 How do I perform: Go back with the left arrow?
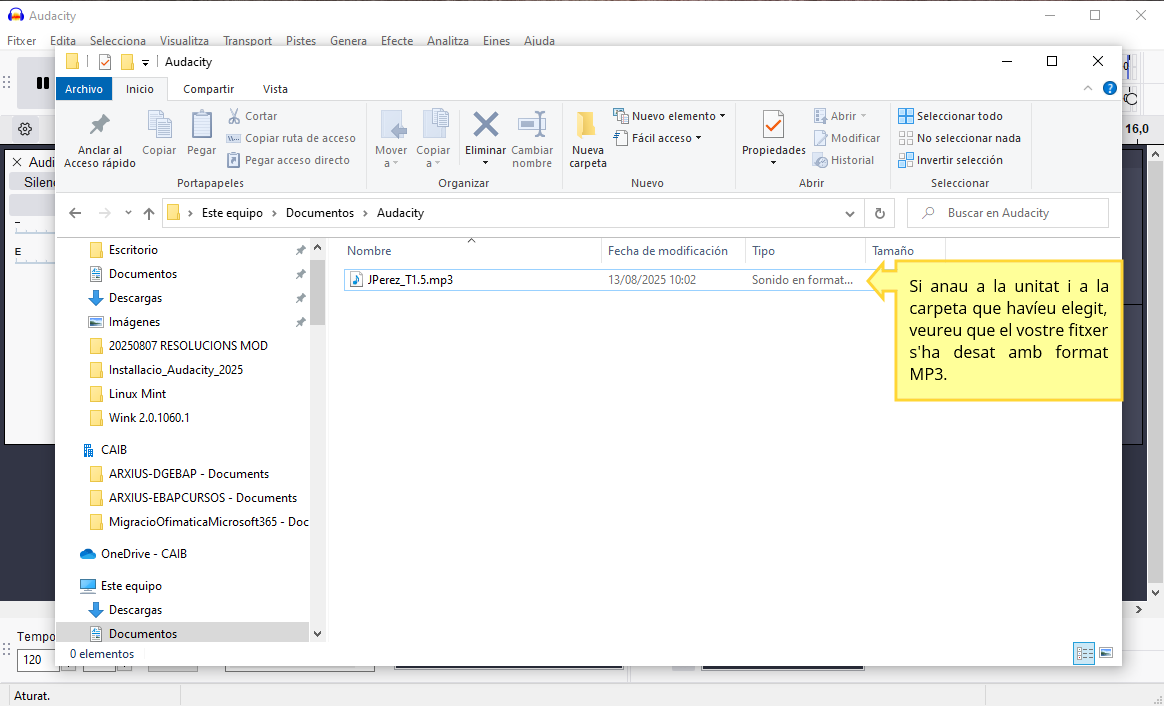pos(75,213)
